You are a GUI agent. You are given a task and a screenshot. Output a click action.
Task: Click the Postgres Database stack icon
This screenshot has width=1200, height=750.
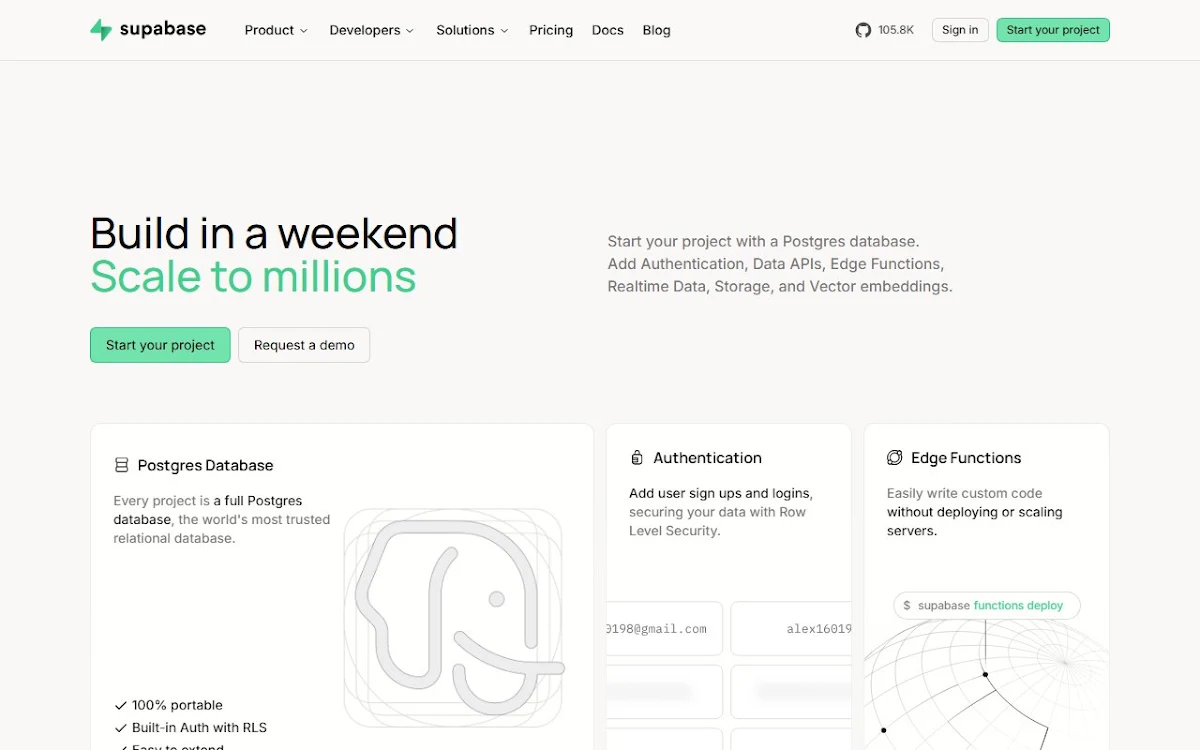[122, 465]
